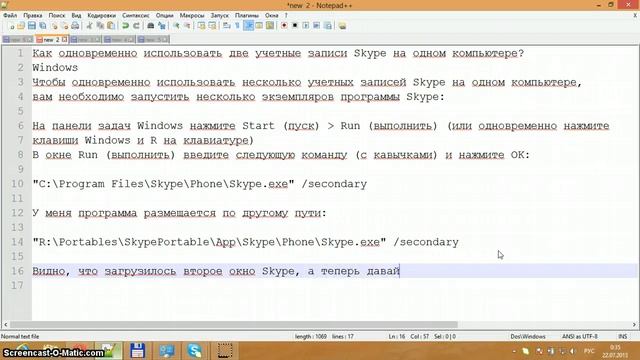Click the macro playback icon

click(306, 26)
